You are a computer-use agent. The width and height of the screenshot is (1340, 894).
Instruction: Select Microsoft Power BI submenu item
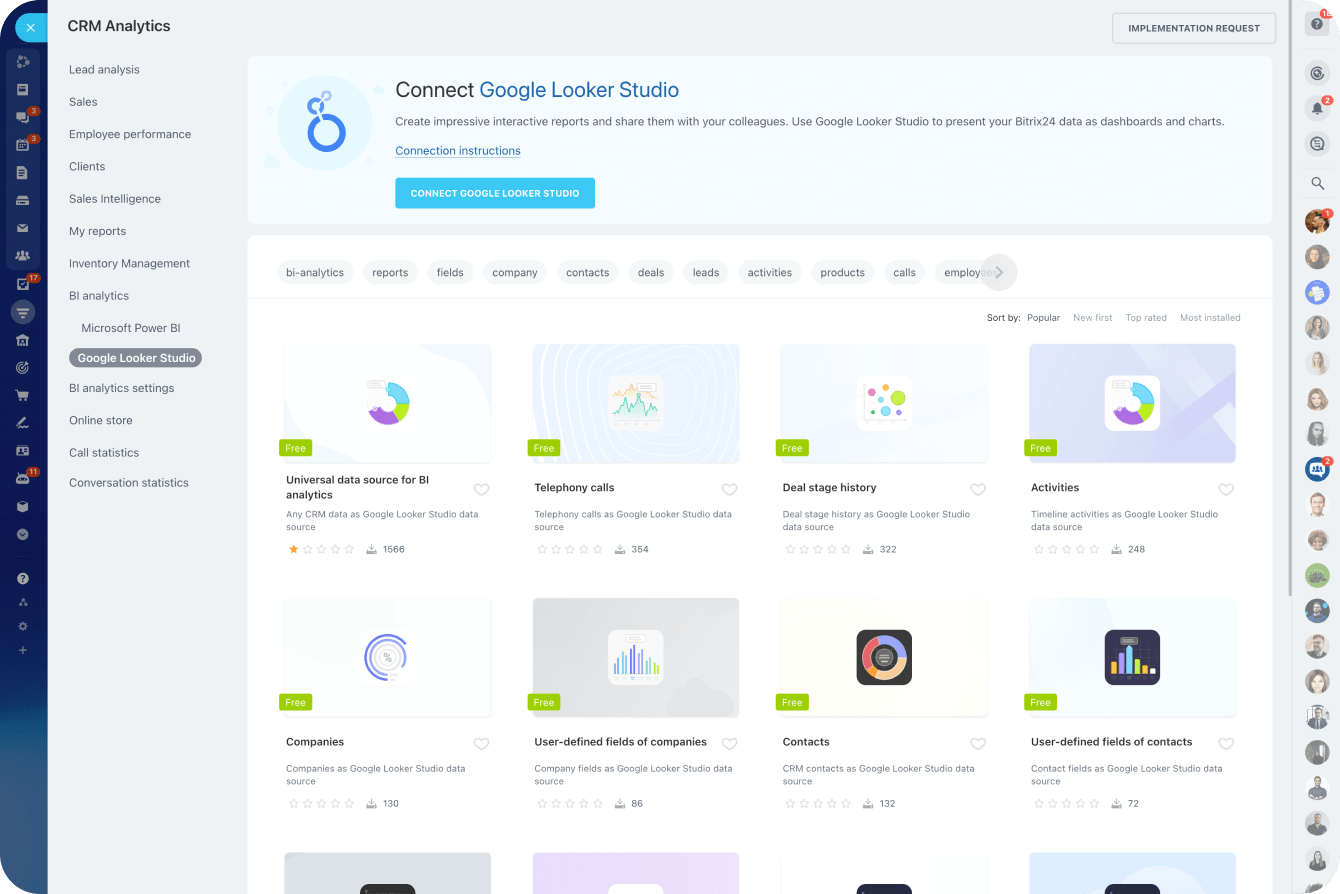(x=131, y=328)
